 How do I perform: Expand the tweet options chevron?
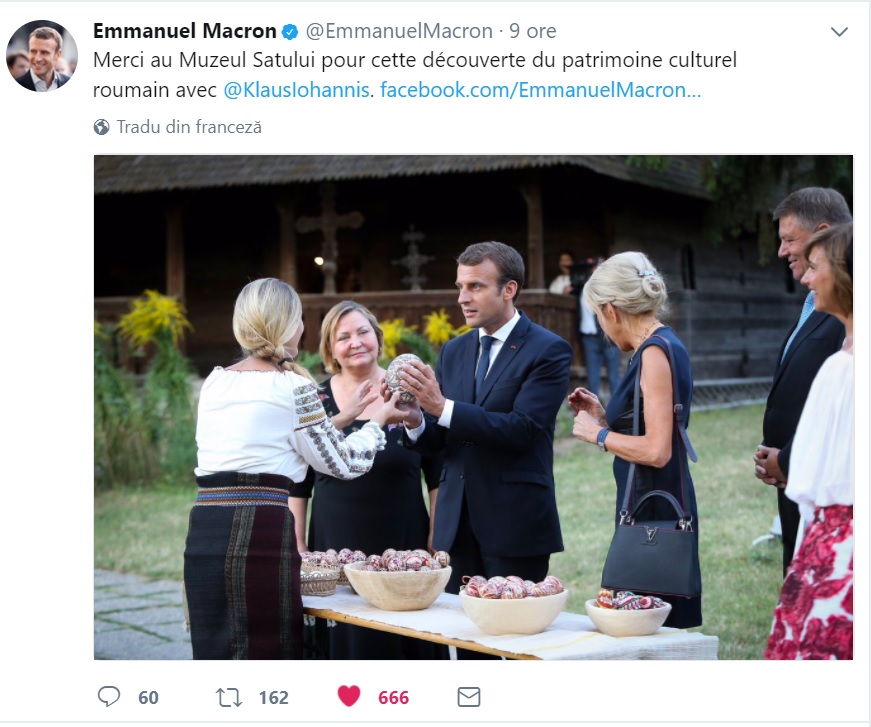(839, 32)
